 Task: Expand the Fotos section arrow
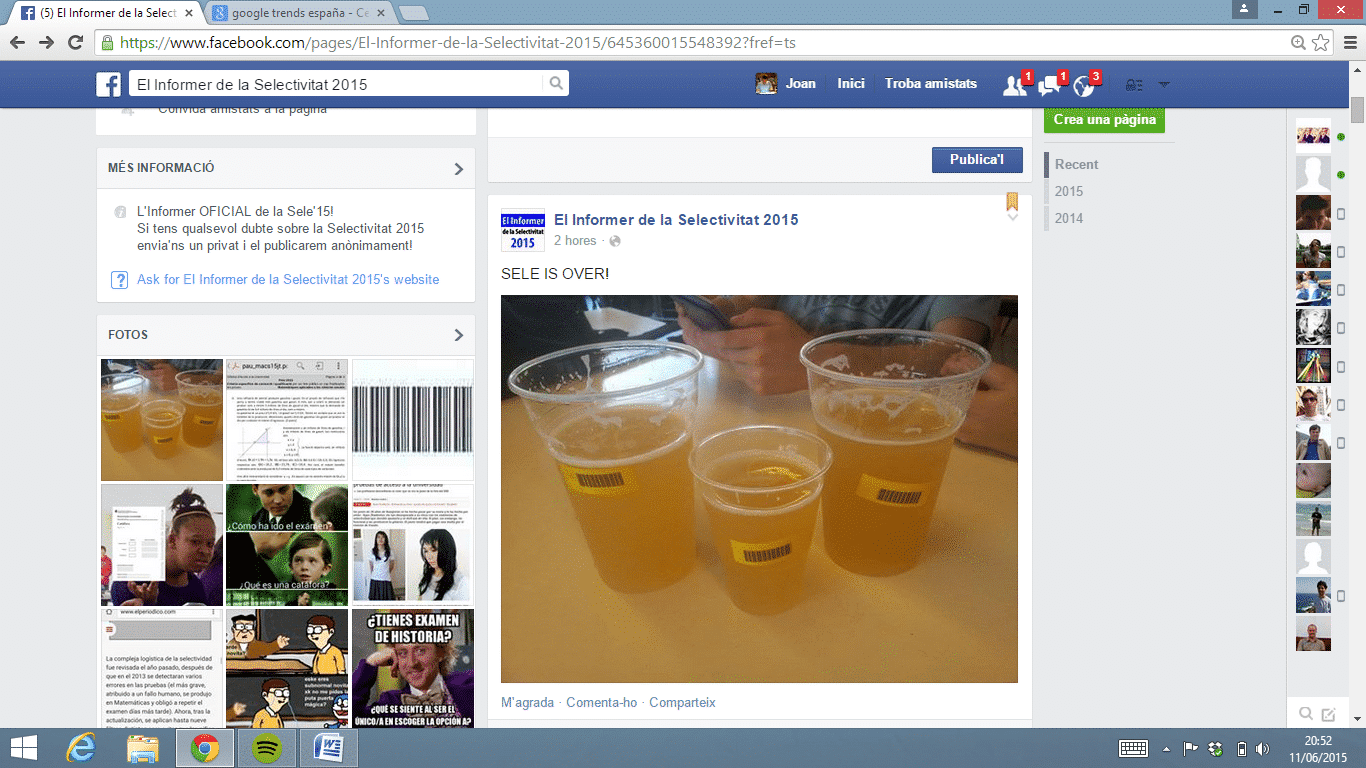tap(459, 335)
